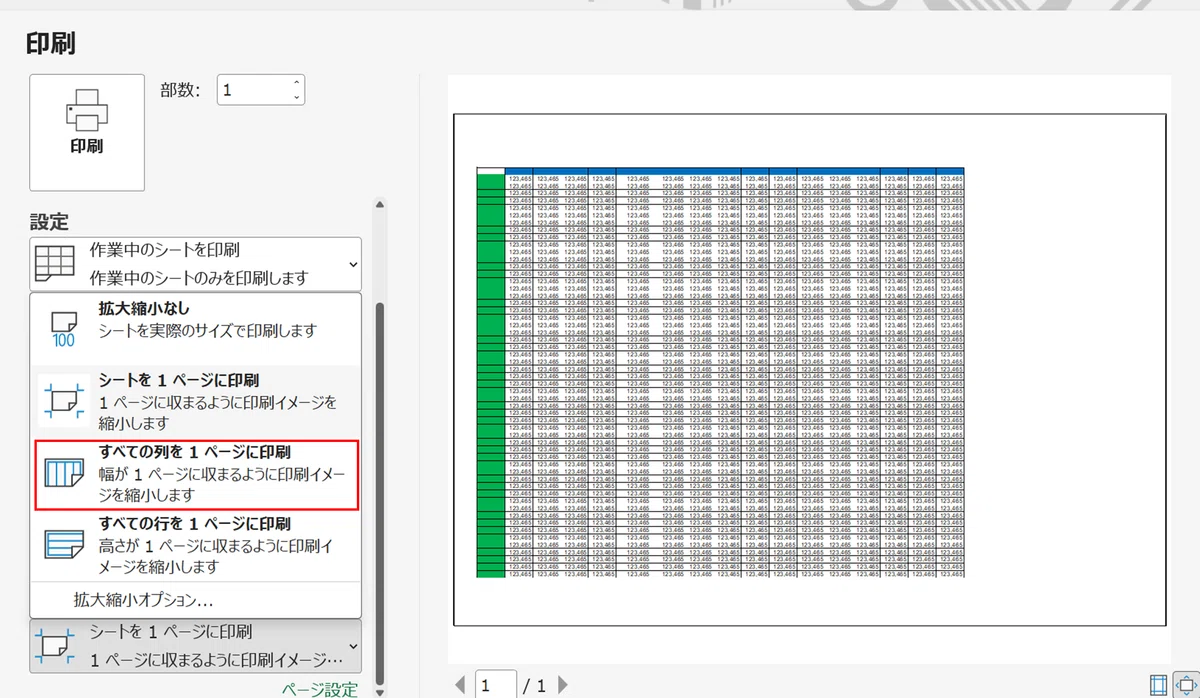Open 拡大縮小オプション... entry

(196, 600)
